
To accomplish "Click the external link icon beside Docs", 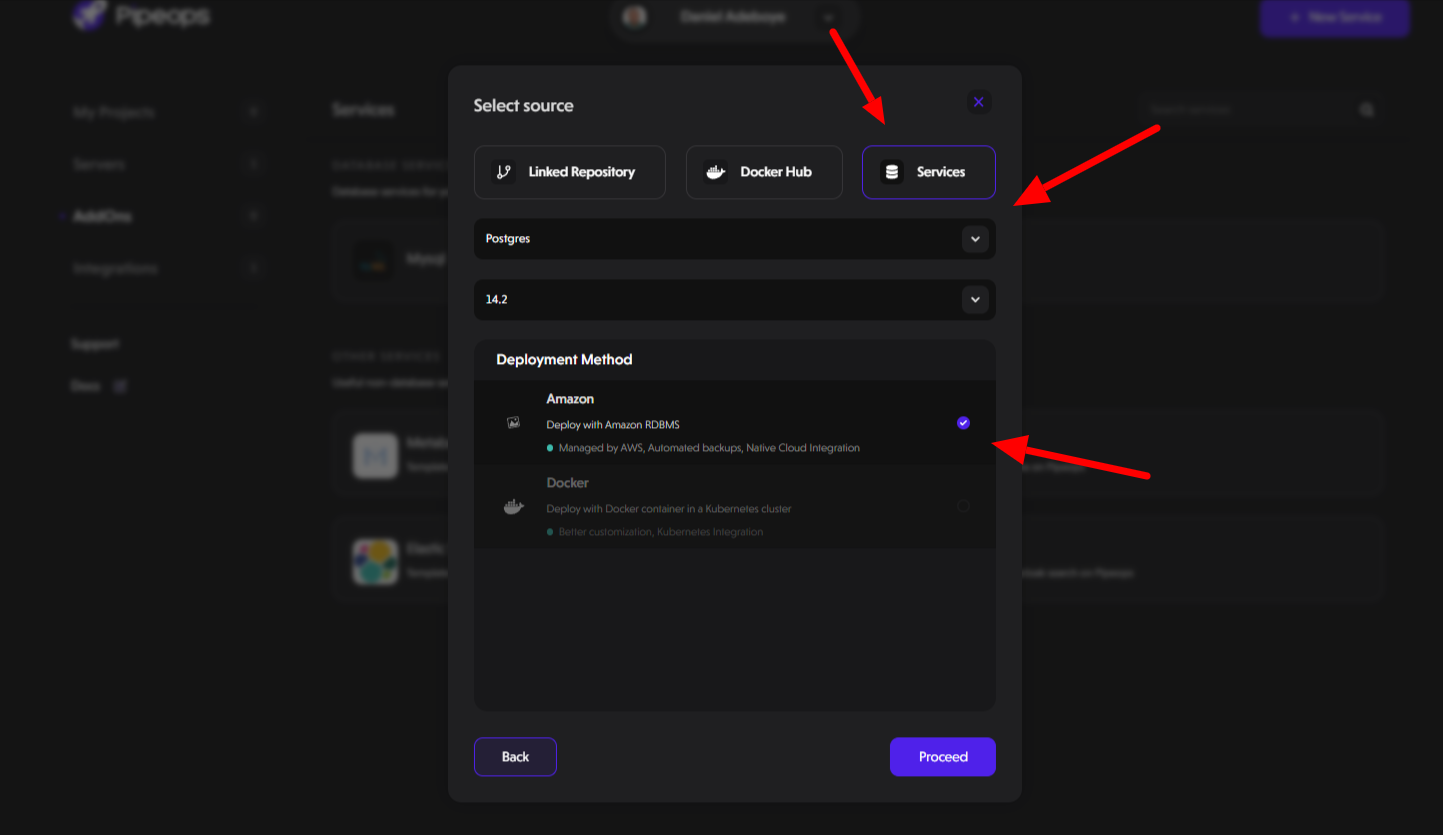I will 120,386.
